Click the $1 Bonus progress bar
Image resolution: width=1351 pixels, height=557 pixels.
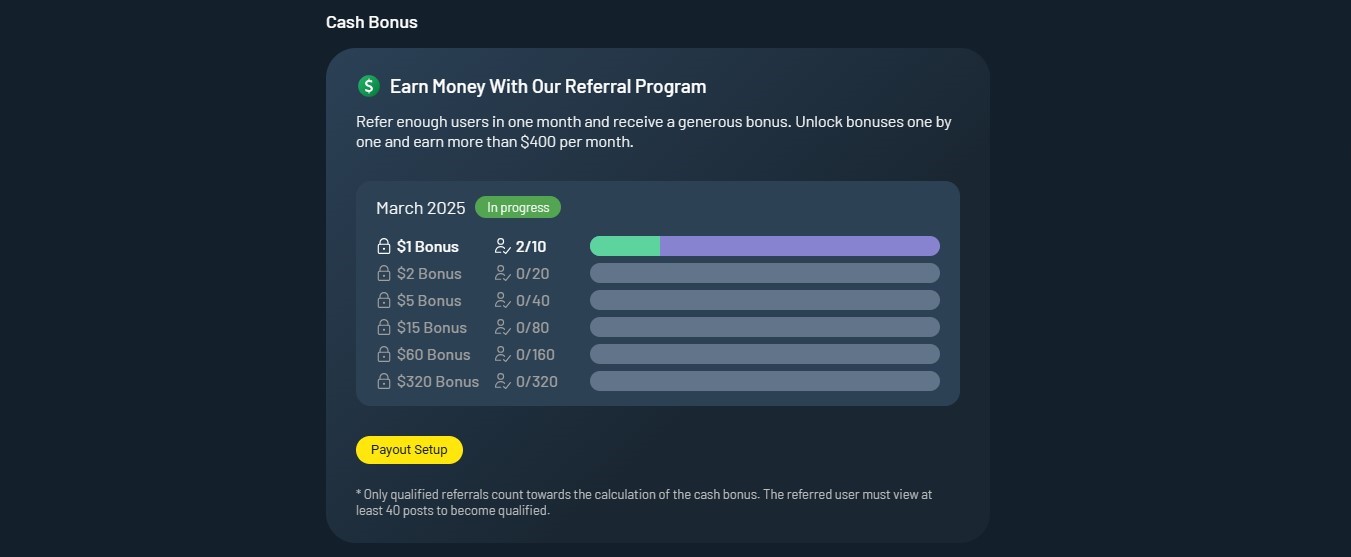(765, 246)
